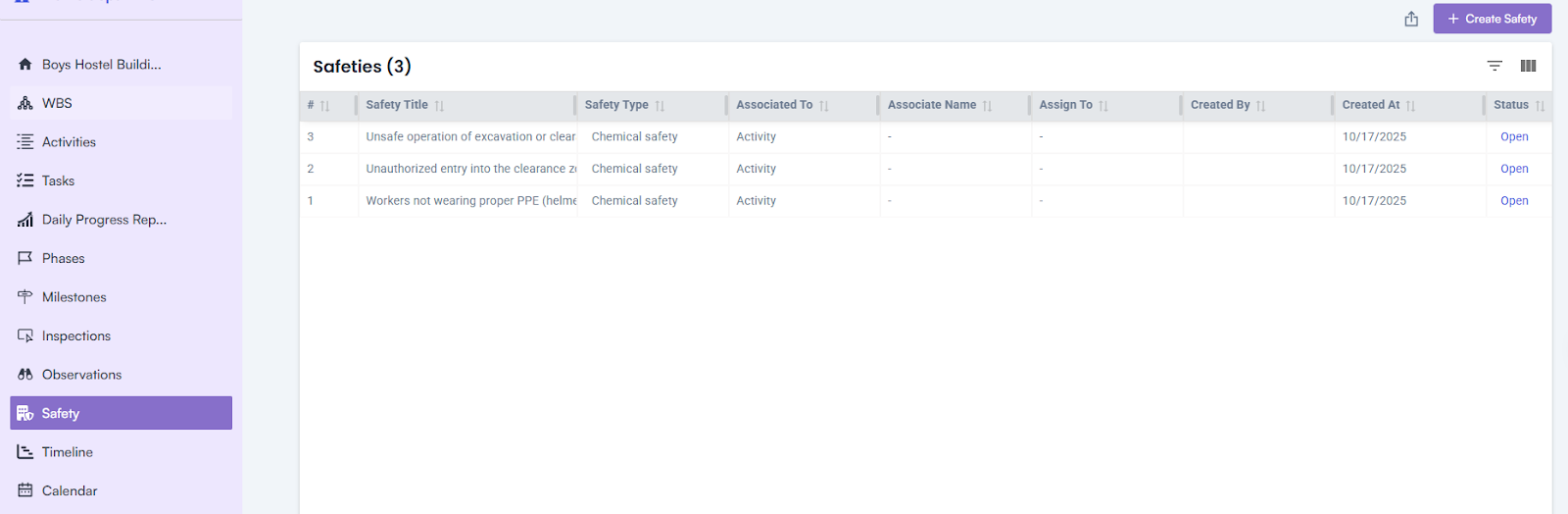The height and width of the screenshot is (514, 1568).
Task: Click the WBS hierarchy icon in sidebar
Action: pos(25,103)
